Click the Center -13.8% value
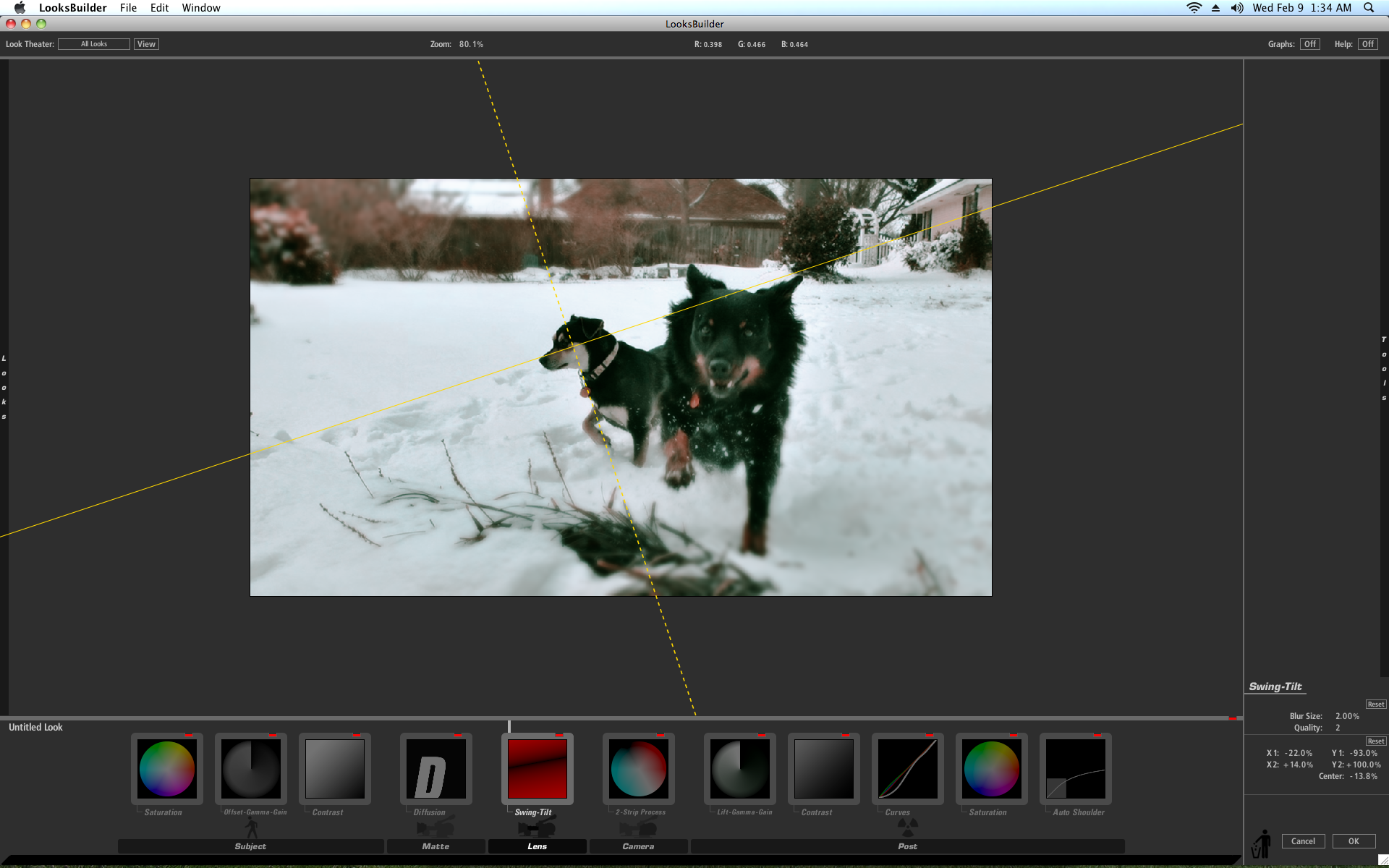Viewport: 1389px width, 868px height. 1363,776
